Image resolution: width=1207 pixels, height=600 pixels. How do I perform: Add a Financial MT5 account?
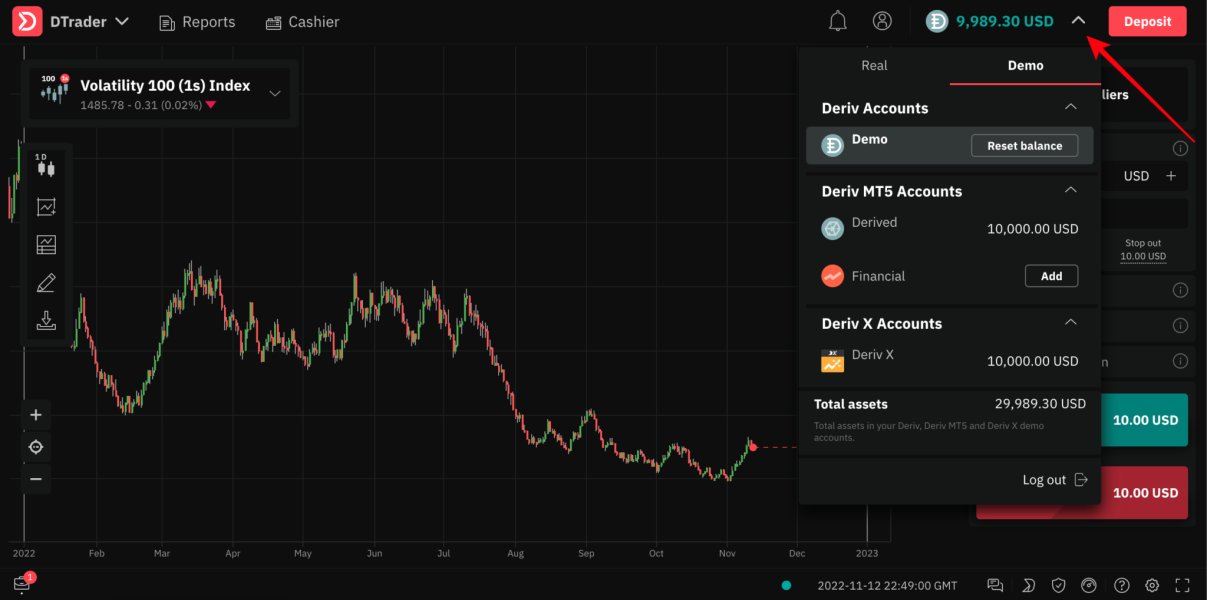1051,276
